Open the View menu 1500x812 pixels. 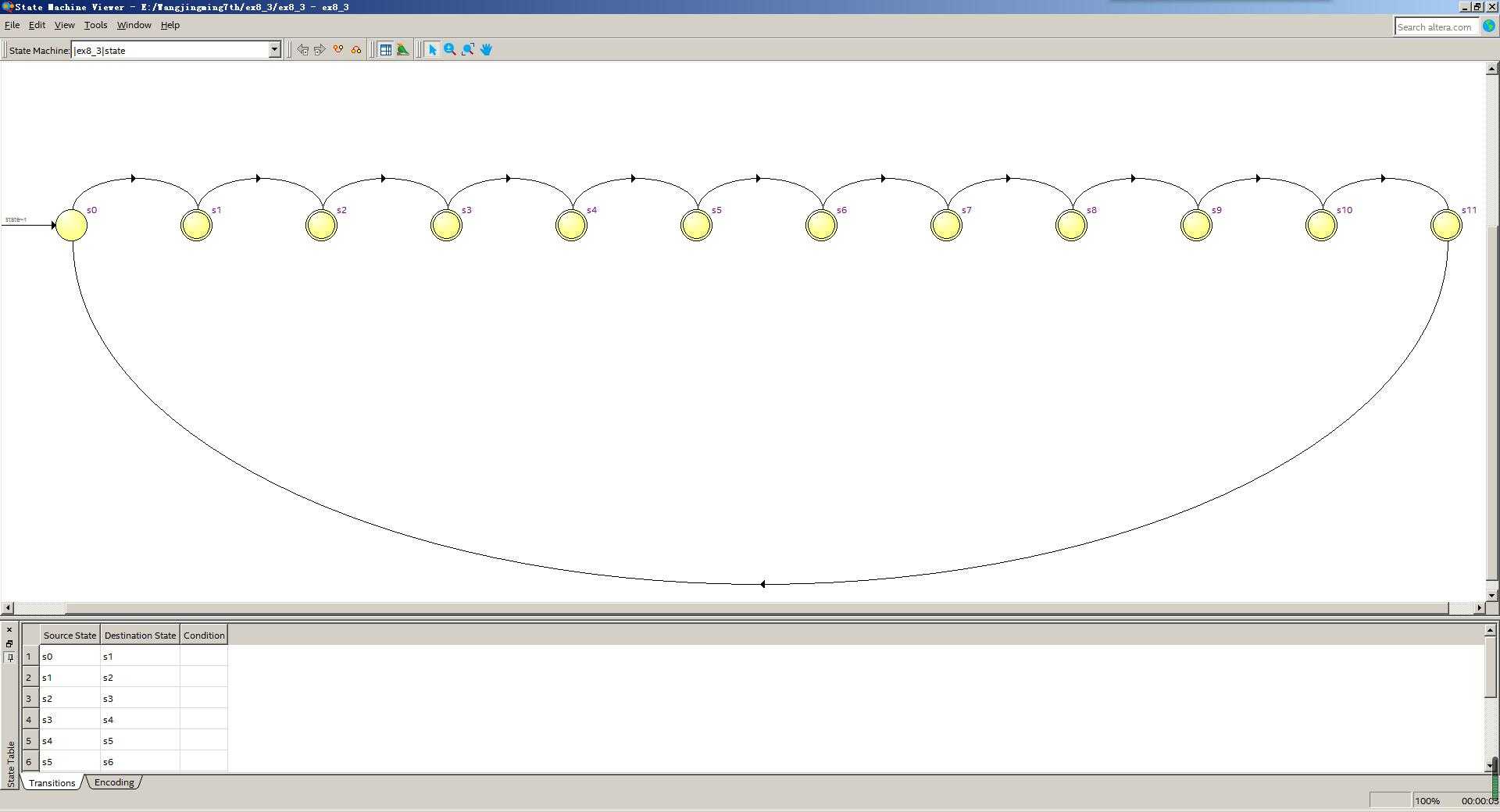point(64,25)
